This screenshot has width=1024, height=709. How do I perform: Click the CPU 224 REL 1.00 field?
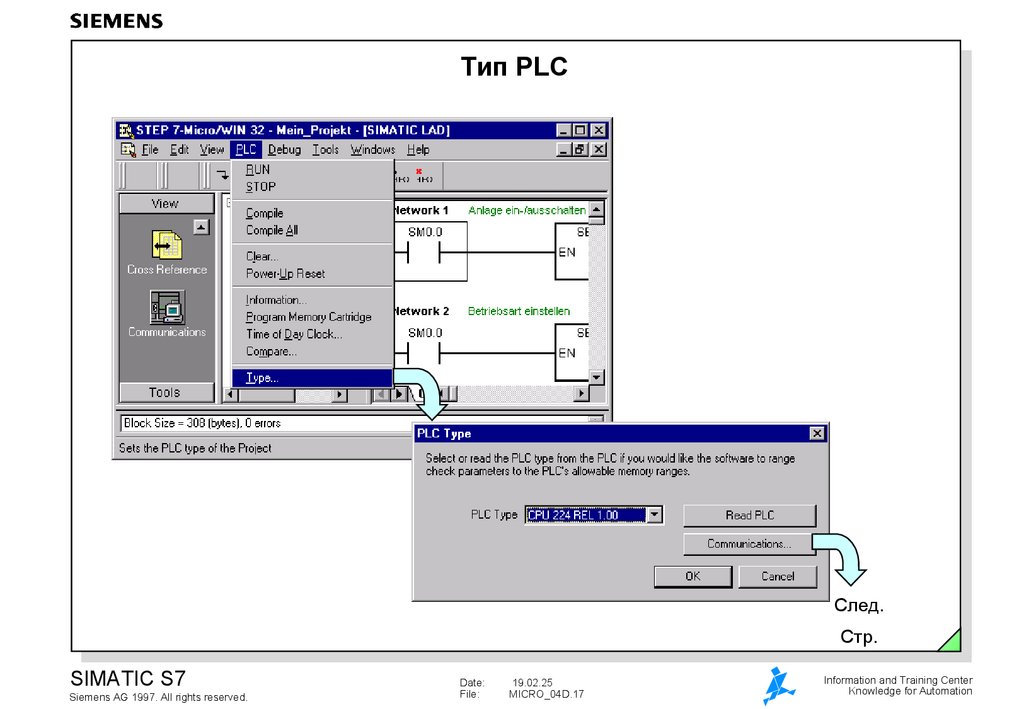(585, 515)
